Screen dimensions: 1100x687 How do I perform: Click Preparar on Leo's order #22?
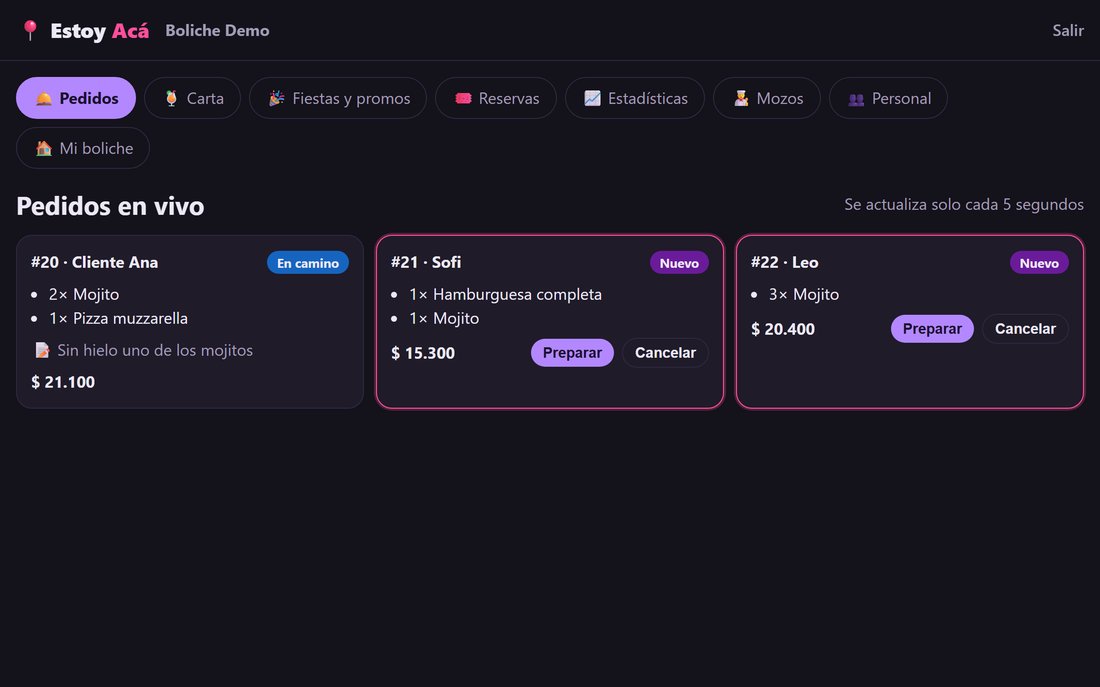point(932,328)
